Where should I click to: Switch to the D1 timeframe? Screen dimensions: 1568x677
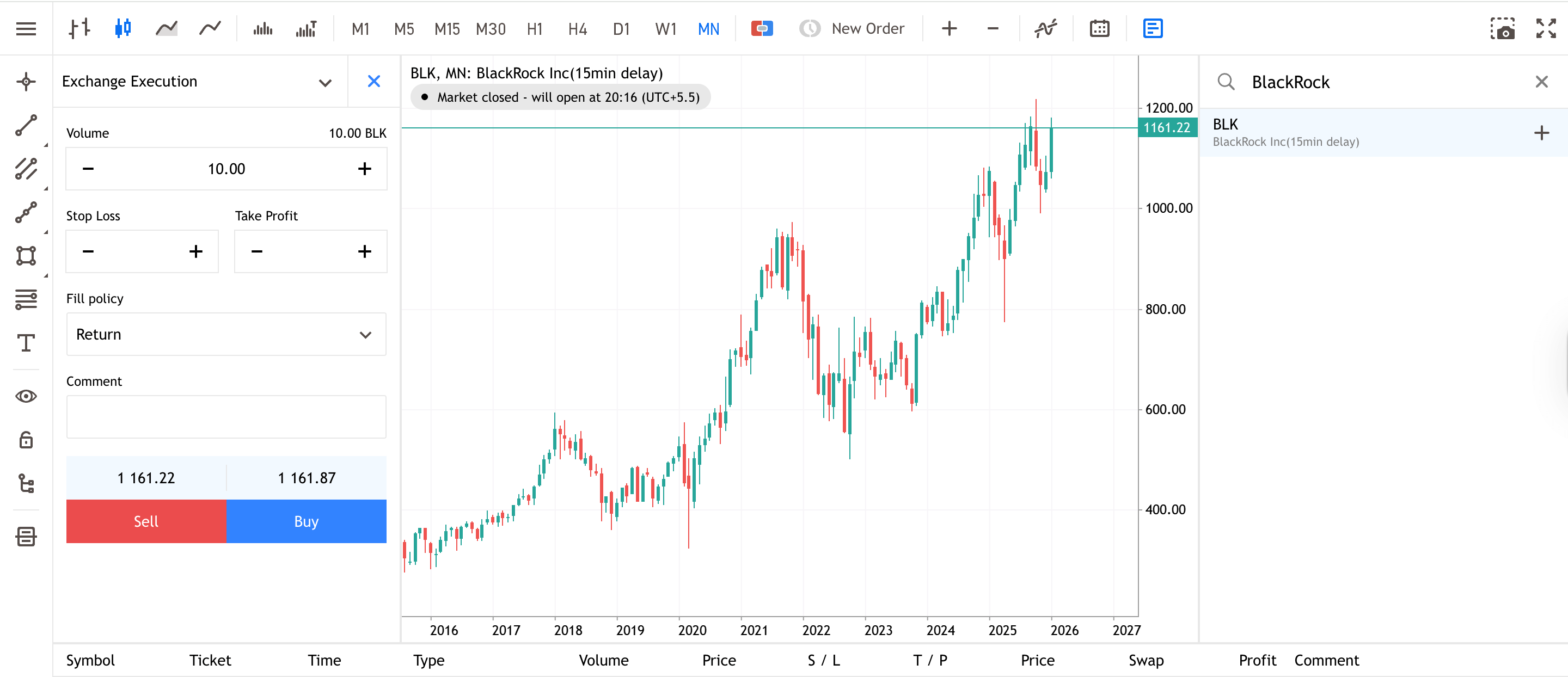(x=621, y=28)
